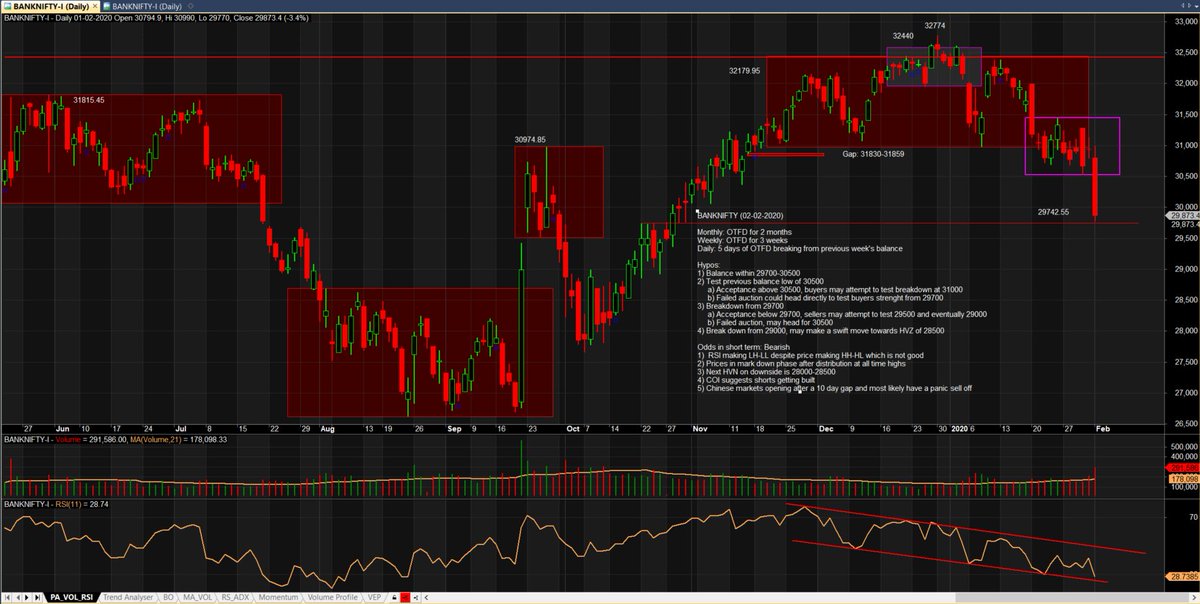The width and height of the screenshot is (1200, 604).
Task: Click the red icon next to the lock
Action: coord(405,597)
